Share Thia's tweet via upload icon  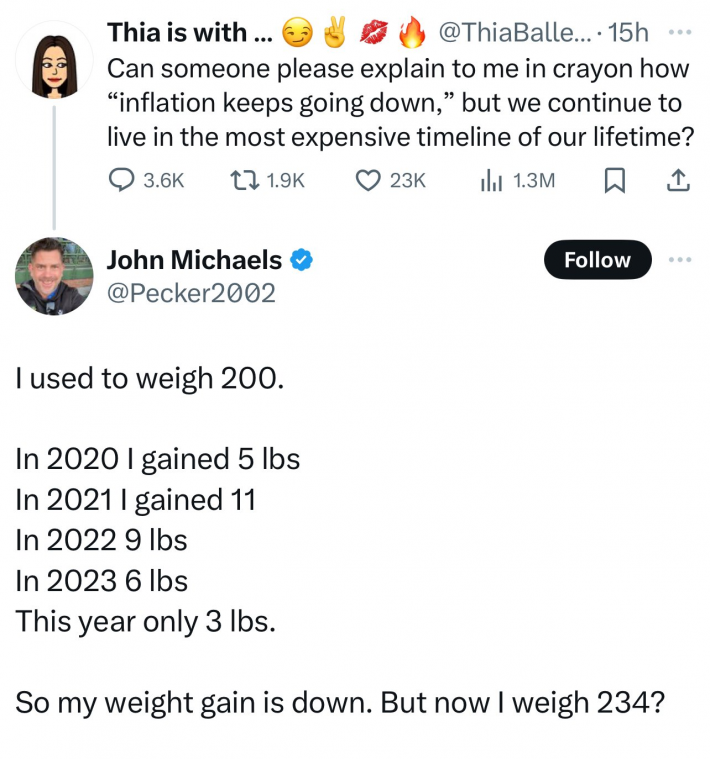click(x=677, y=180)
